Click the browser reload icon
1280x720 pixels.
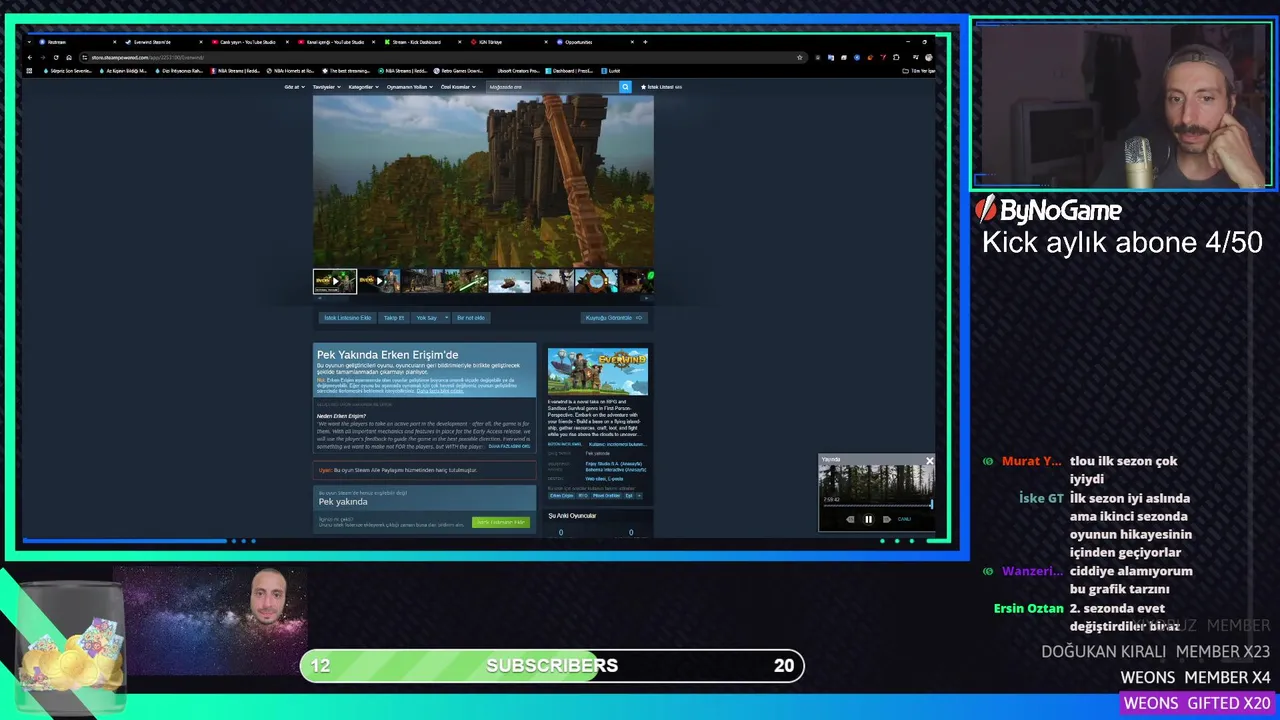[x=55, y=57]
